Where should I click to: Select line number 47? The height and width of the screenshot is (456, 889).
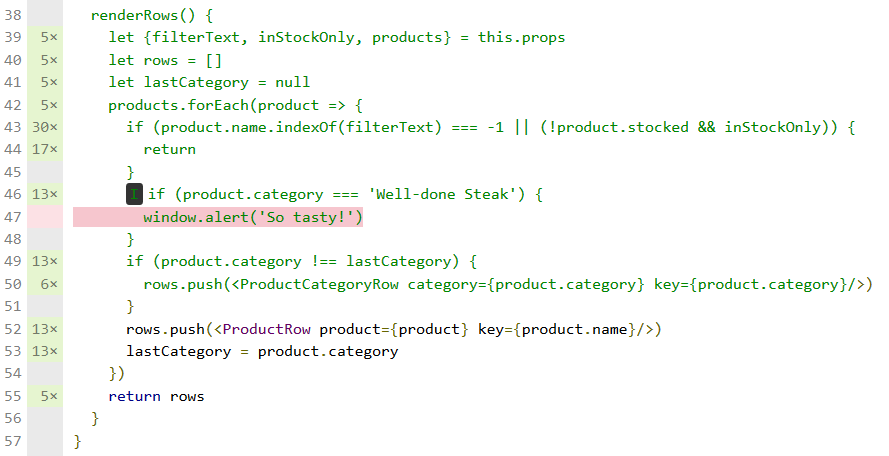[x=13, y=217]
